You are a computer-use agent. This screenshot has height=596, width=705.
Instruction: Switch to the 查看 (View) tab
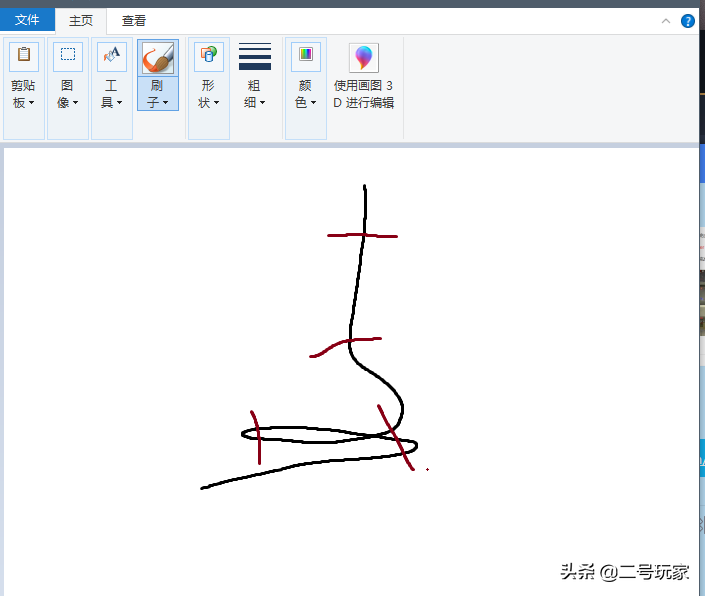[134, 21]
